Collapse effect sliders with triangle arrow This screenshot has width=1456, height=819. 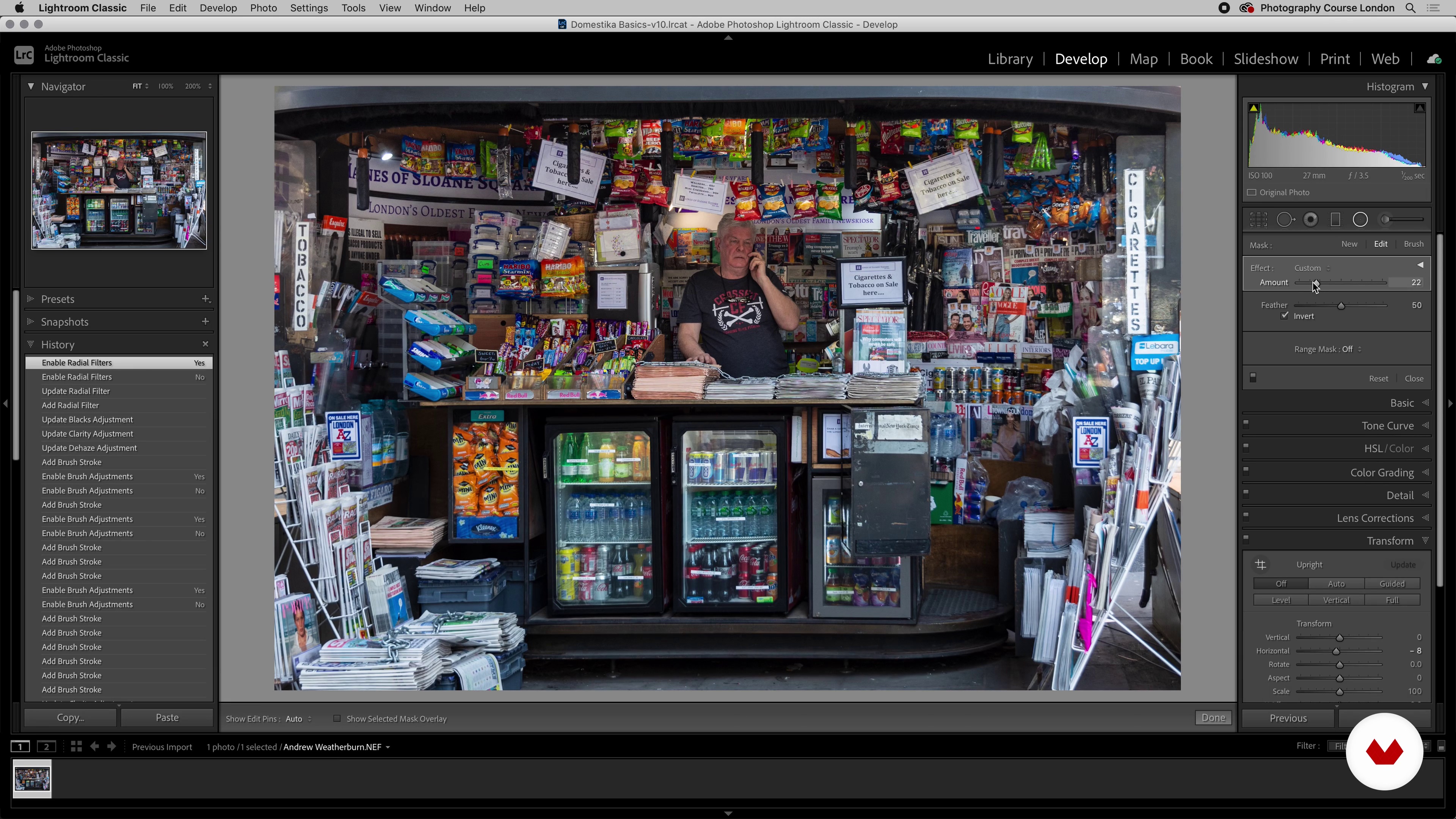pos(1420,265)
